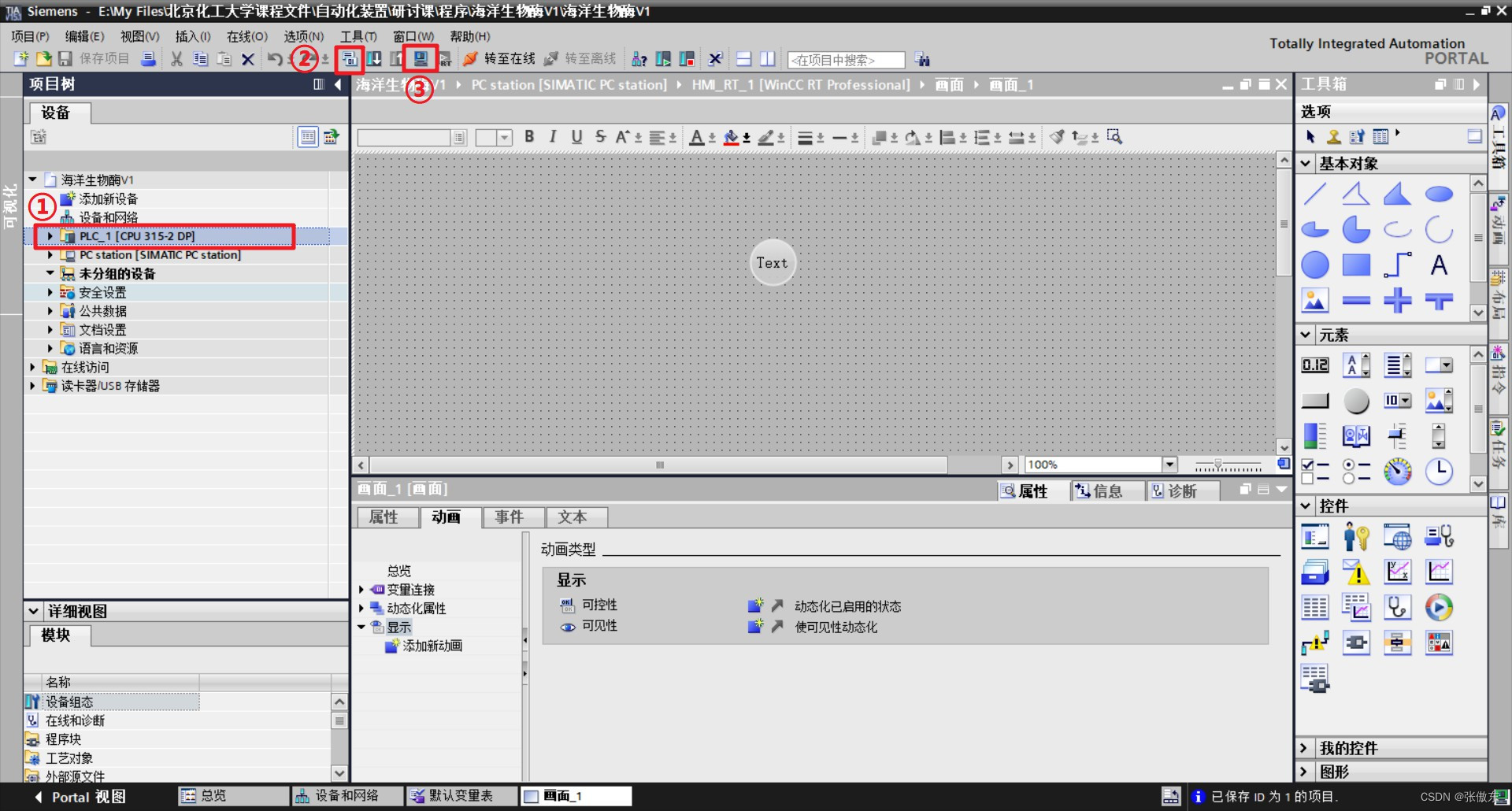The width and height of the screenshot is (1512, 811).
Task: Select the Button element in toolbox
Action: pyautogui.click(x=1315, y=401)
